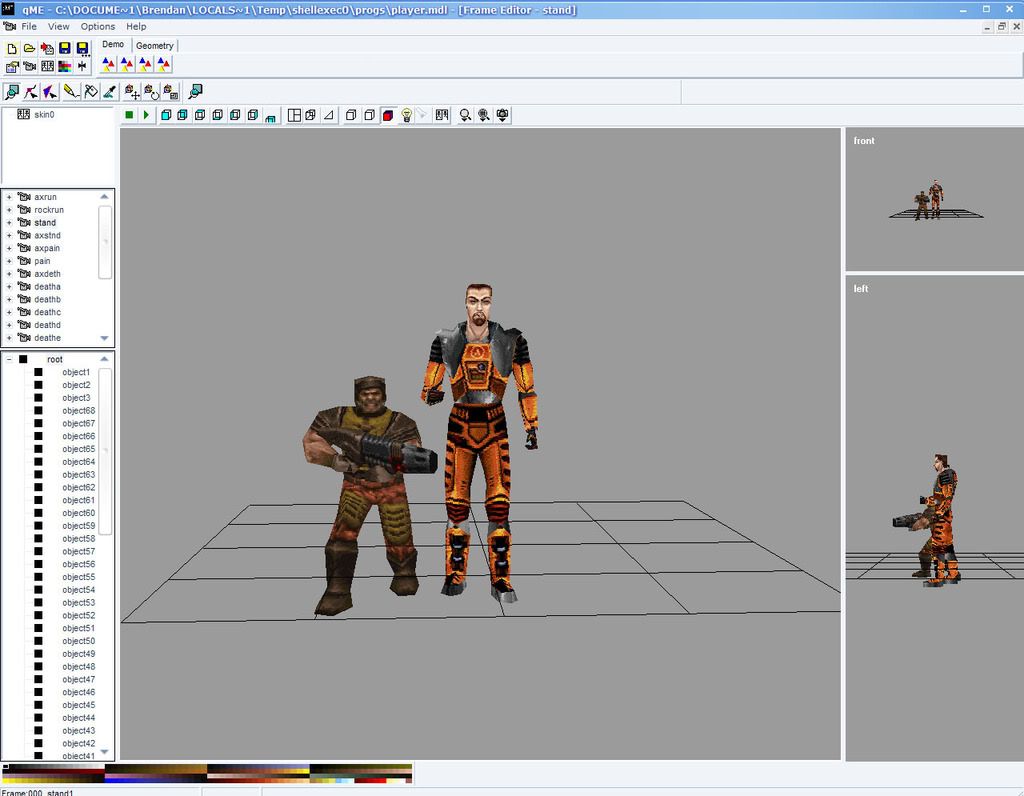Click the Save As floppy icon with dots
Screen dimensions: 1024x796
tap(82, 49)
